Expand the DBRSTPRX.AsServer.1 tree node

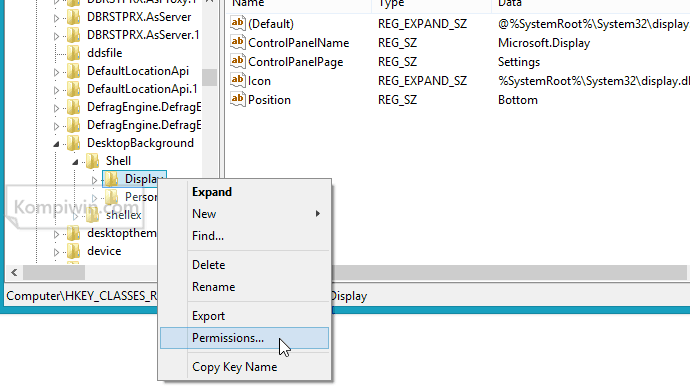click(56, 36)
